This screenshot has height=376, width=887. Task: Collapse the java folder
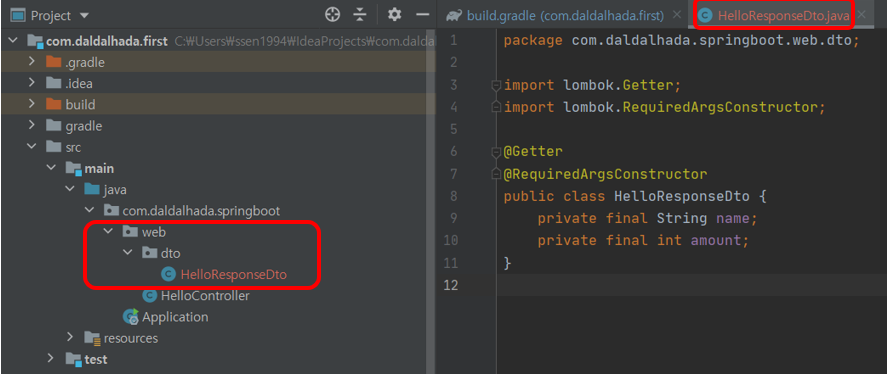point(70,189)
